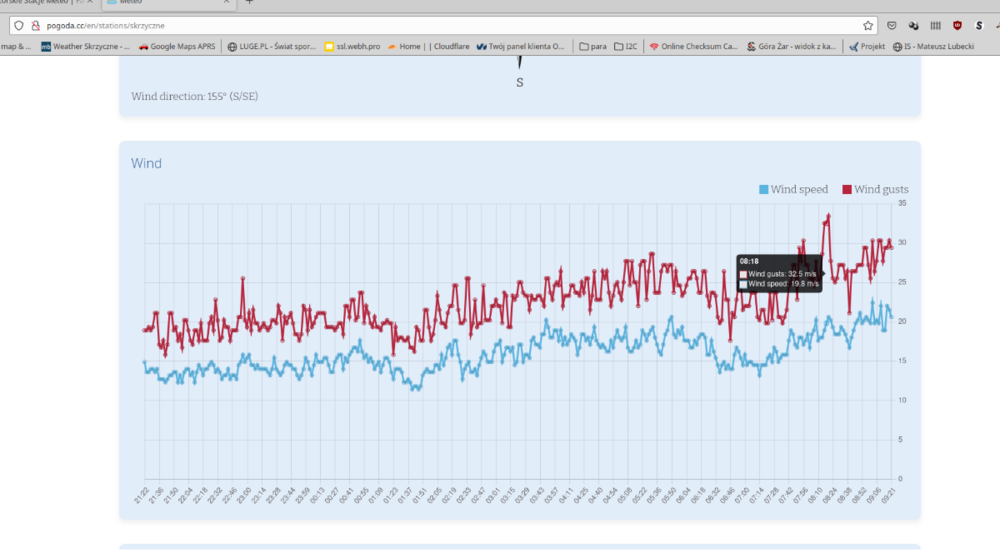Toggle the Wind gusts legend series
This screenshot has width=1000, height=553.
click(880, 189)
